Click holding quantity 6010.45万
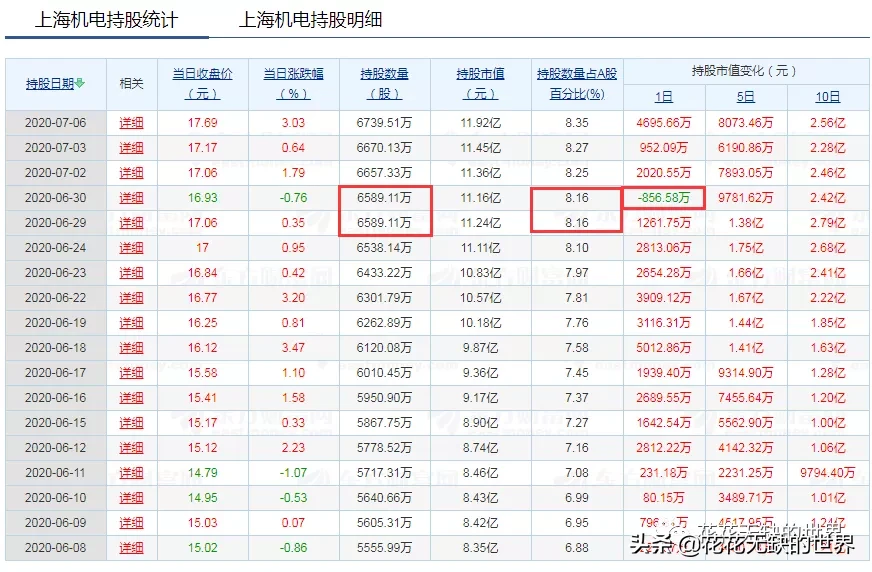 click(384, 373)
